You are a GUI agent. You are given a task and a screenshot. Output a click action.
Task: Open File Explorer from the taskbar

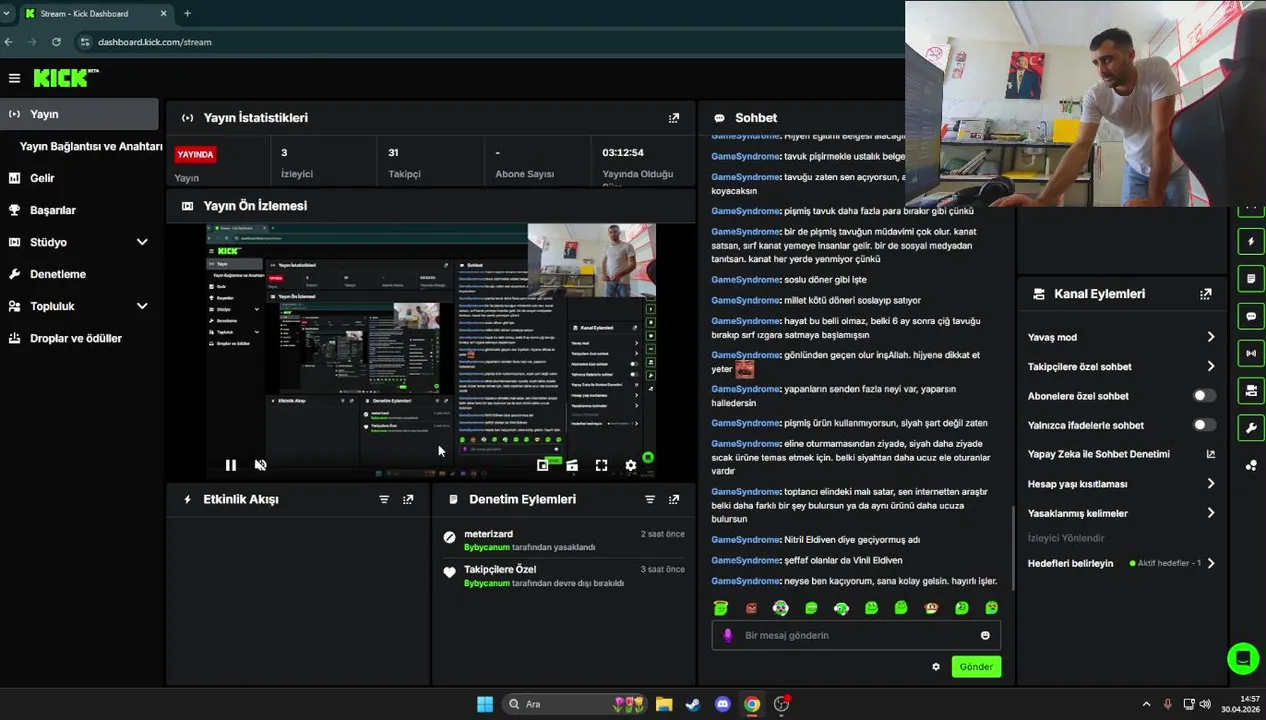click(x=664, y=704)
